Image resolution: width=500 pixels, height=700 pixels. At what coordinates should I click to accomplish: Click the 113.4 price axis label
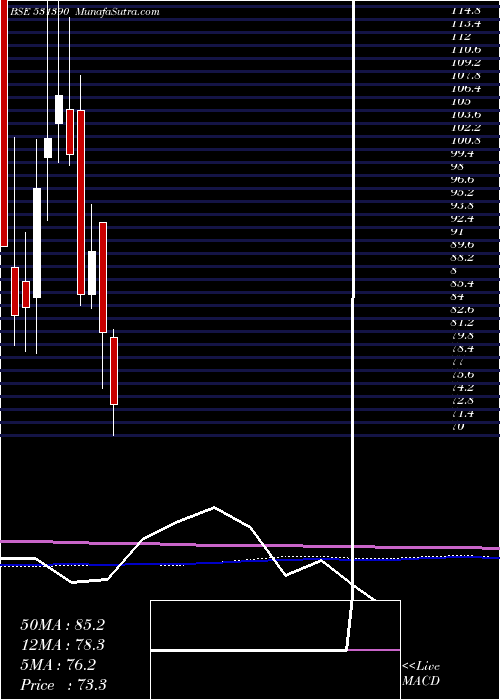(467, 24)
